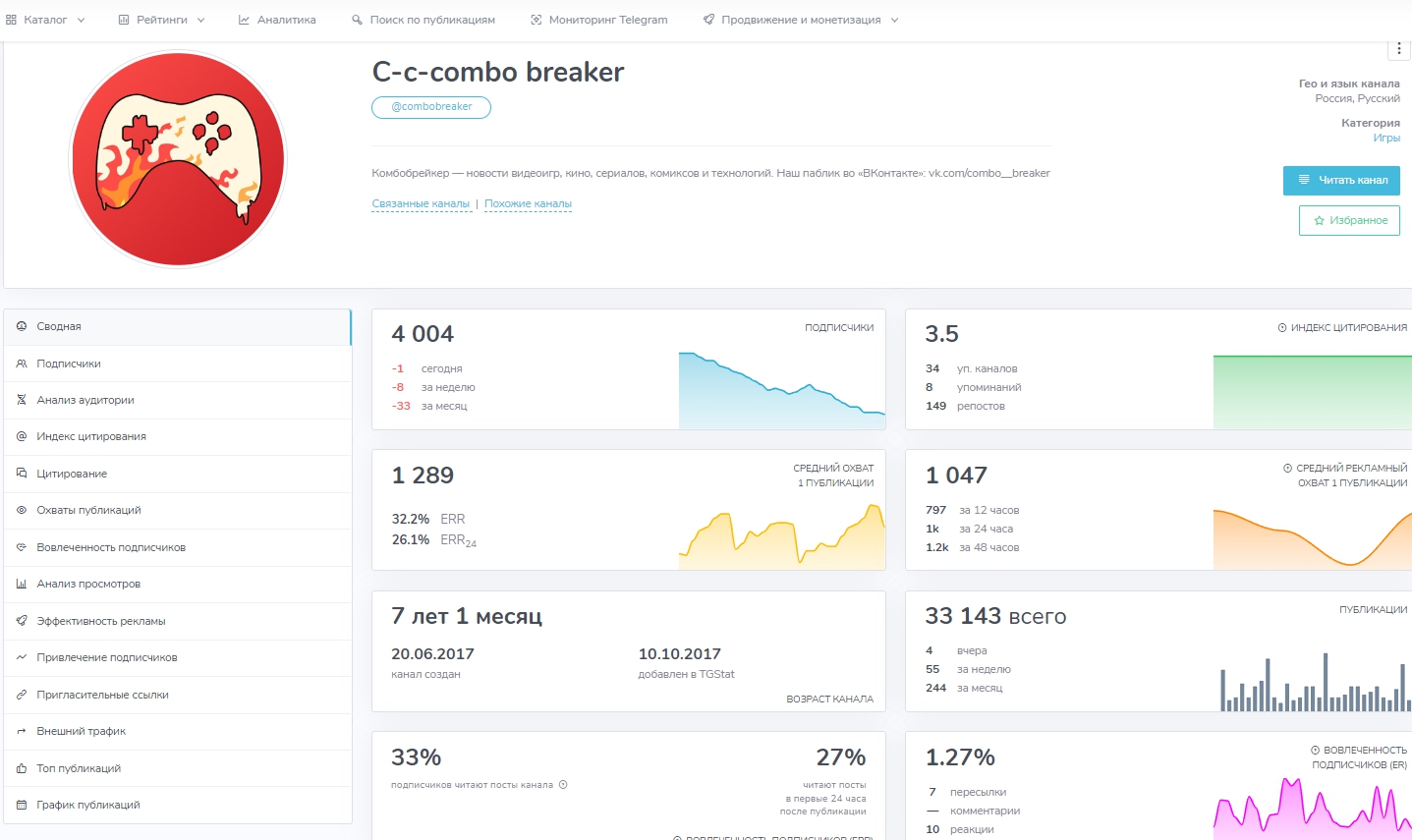Viewport: 1412px width, 840px height.
Task: Click the subscribers blue trend chart
Action: [x=782, y=390]
